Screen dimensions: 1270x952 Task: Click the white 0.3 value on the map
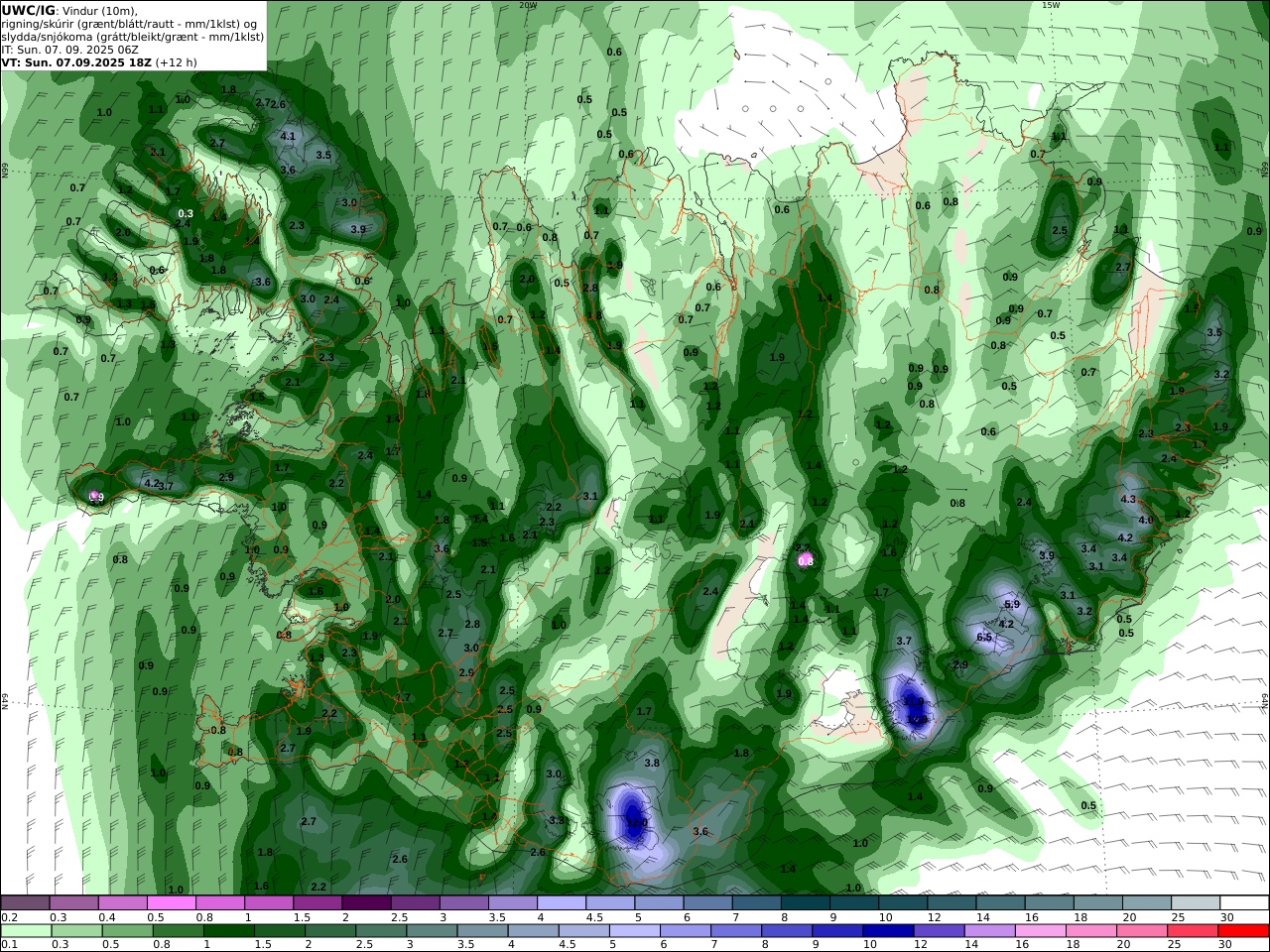[186, 213]
